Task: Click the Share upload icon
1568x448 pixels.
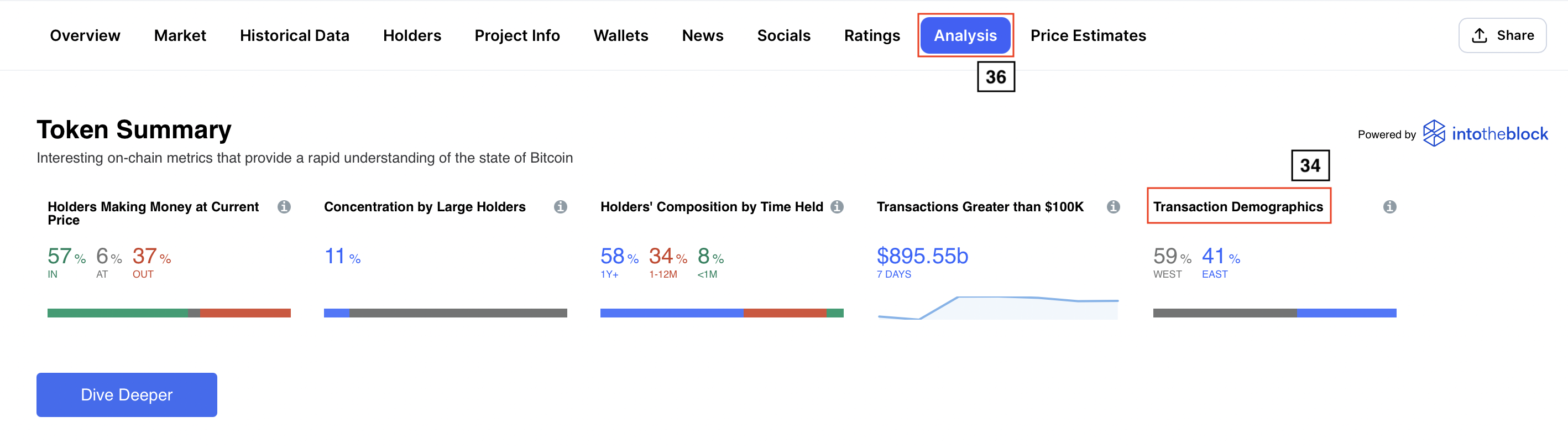Action: pos(1479,35)
